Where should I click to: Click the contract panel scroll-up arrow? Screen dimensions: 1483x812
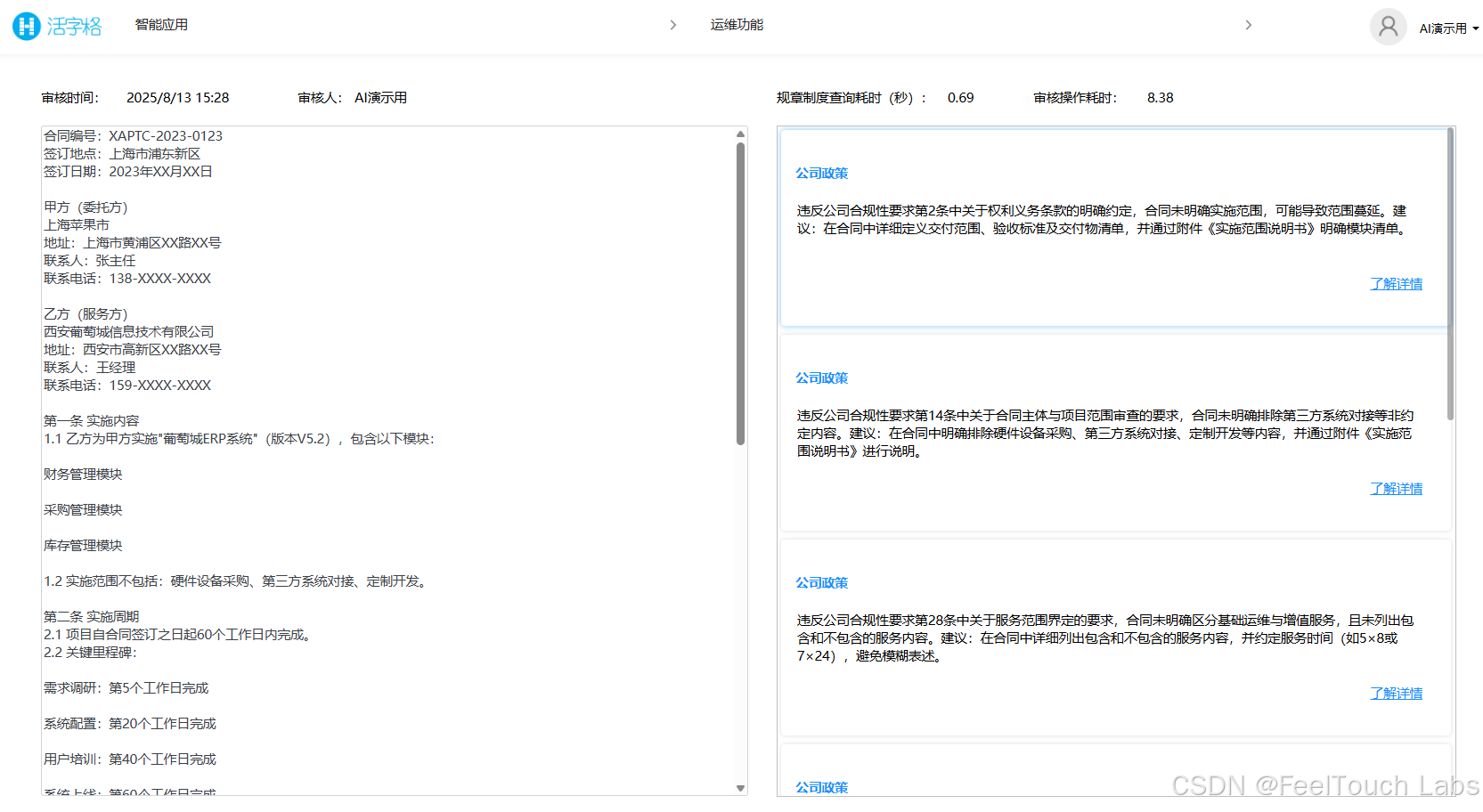(740, 134)
